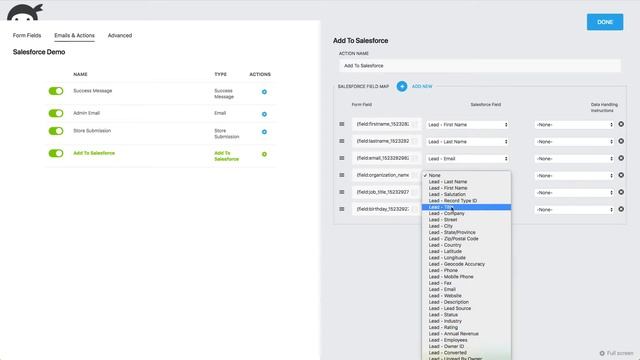Open settings gear for Admin Email action
The width and height of the screenshot is (640, 360).
264,114
